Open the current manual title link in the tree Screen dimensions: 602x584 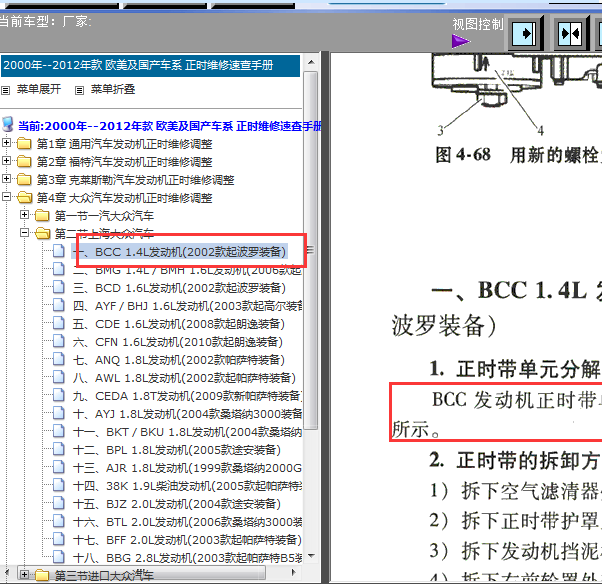[x=170, y=126]
